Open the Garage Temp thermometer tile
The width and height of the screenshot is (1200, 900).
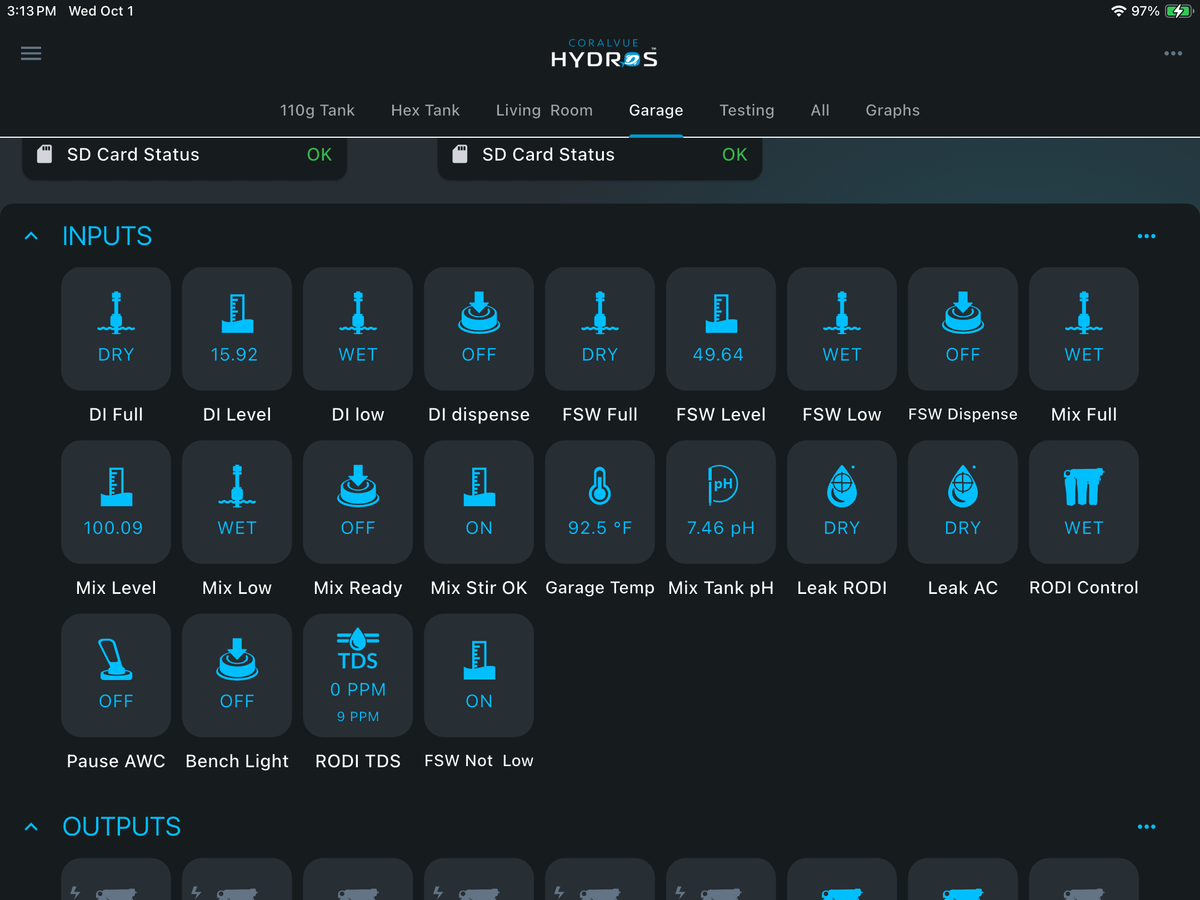click(x=600, y=502)
